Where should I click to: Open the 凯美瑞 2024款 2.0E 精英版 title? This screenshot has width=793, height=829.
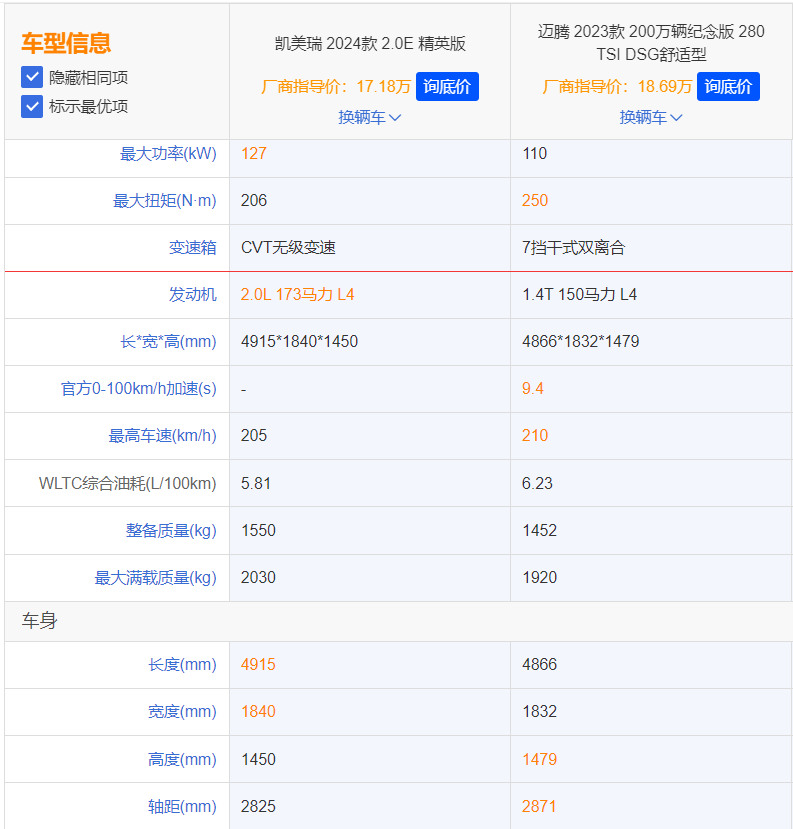tap(370, 44)
